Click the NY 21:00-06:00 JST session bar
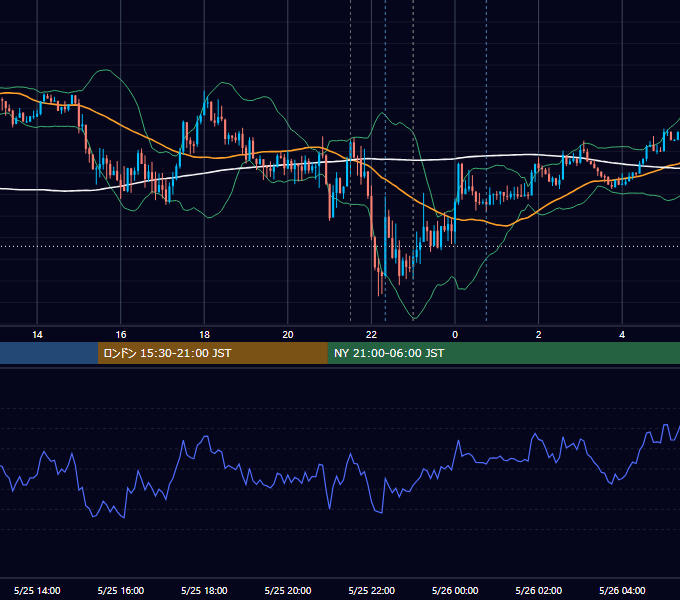Screen dimensions: 680x600 point(503,353)
